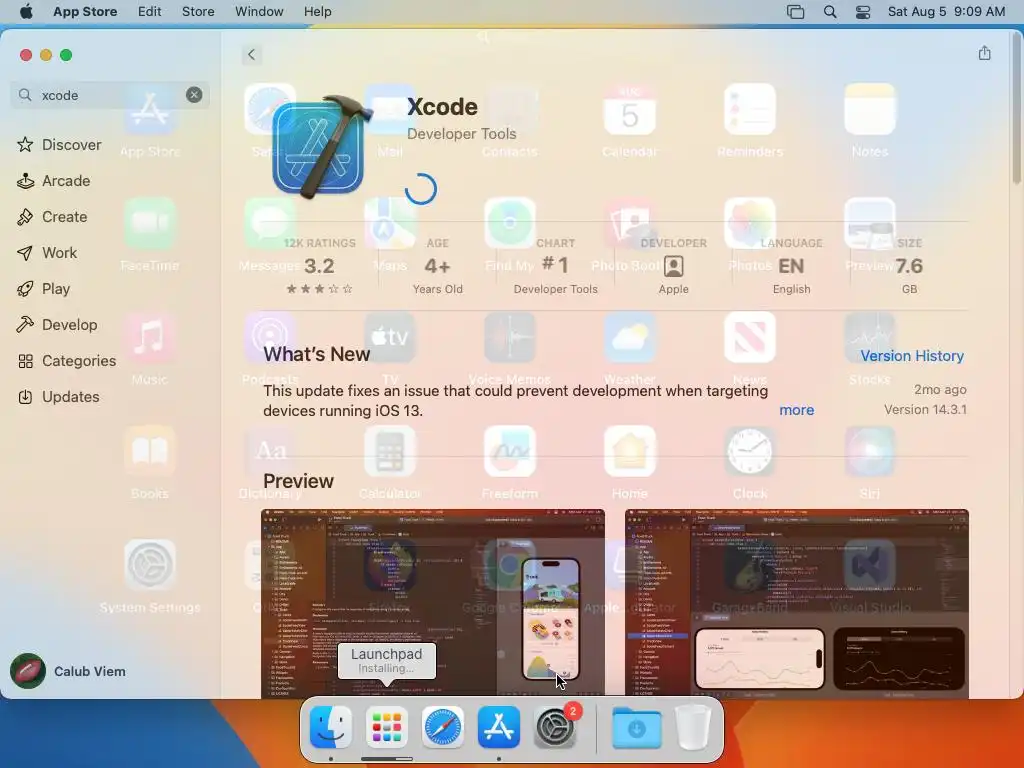The width and height of the screenshot is (1024, 768).
Task: Open the App Store menu
Action: (85, 12)
